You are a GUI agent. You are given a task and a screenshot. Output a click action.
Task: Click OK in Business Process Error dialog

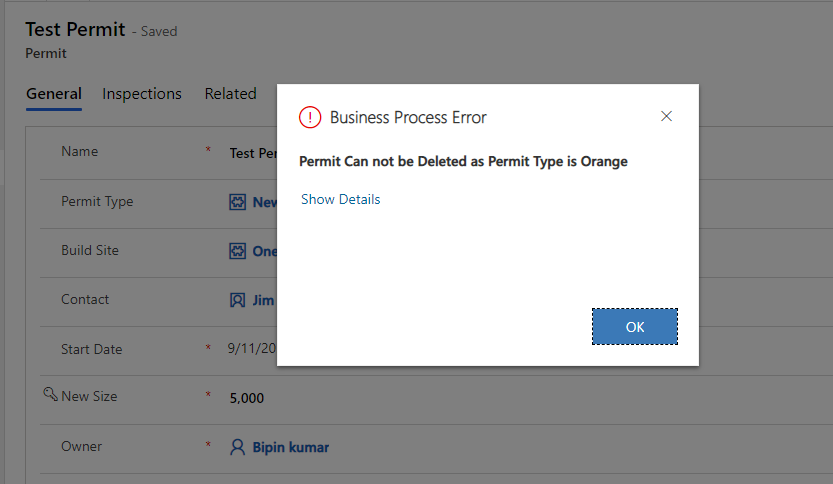coord(635,327)
